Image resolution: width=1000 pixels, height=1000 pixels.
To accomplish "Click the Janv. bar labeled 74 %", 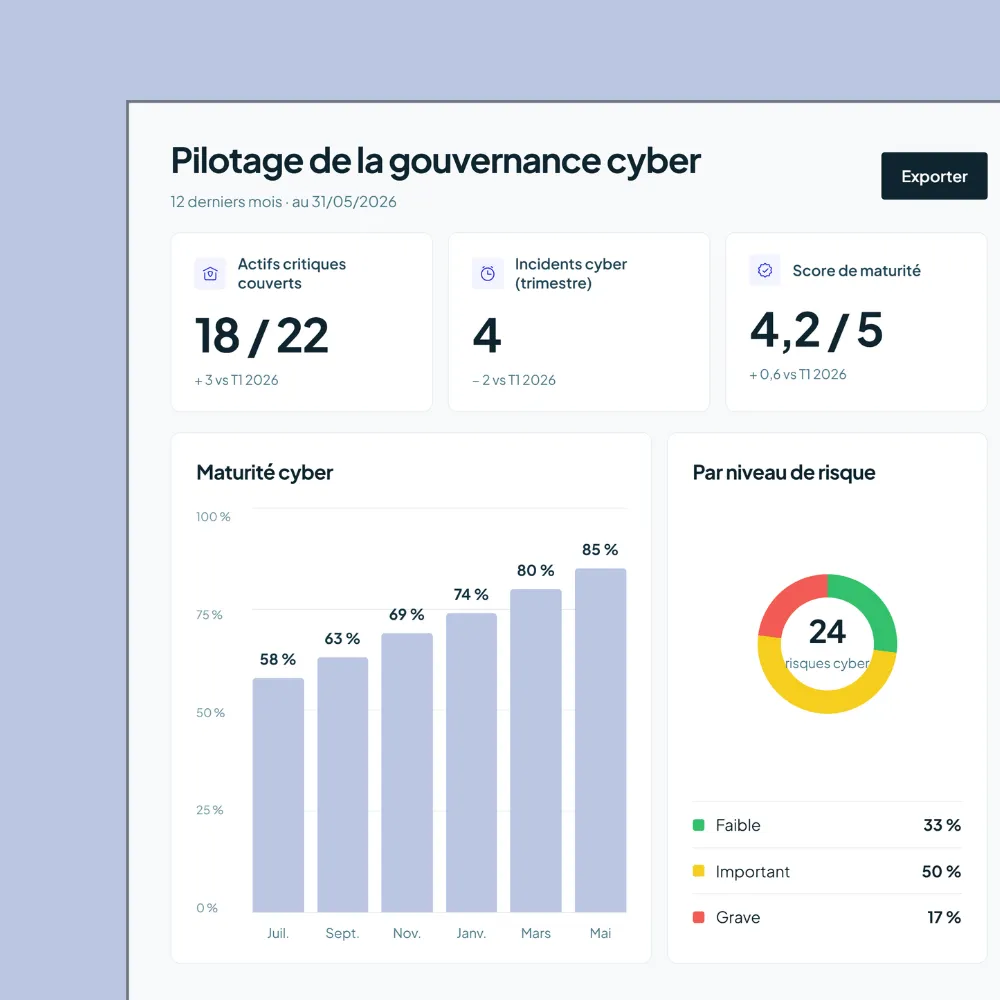I will coord(471,763).
